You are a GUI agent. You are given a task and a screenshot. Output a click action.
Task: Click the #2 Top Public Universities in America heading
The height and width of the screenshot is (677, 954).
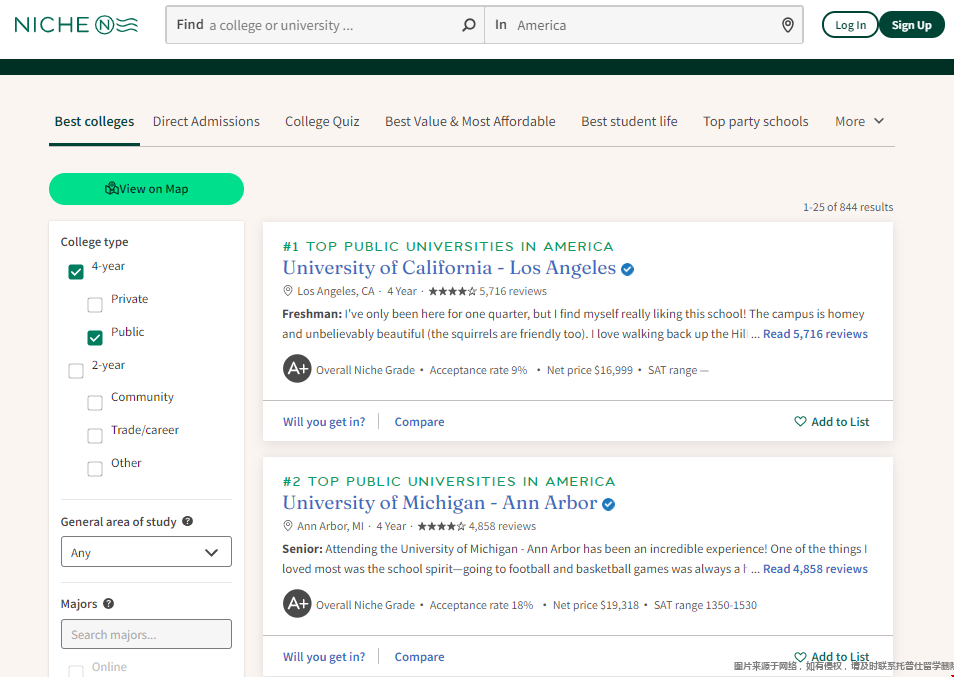(x=449, y=481)
